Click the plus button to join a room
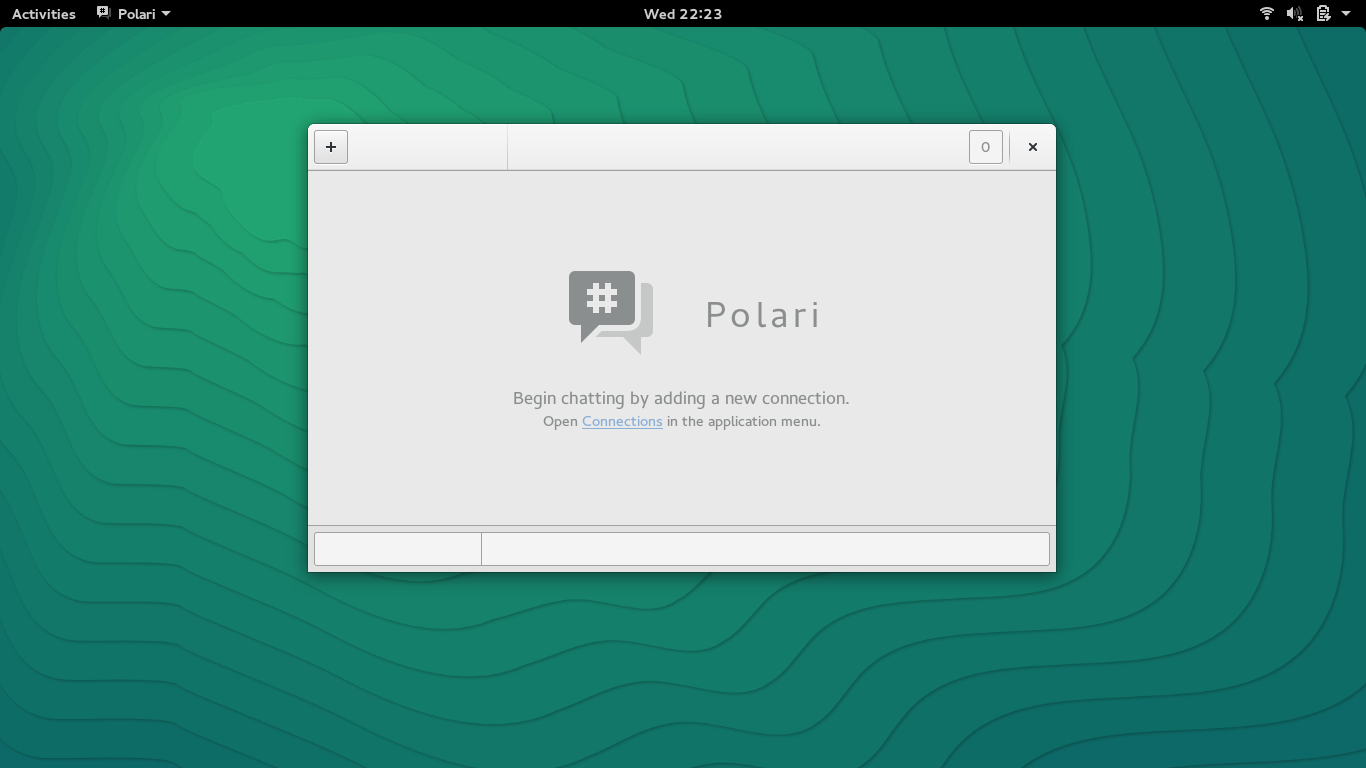 (331, 147)
